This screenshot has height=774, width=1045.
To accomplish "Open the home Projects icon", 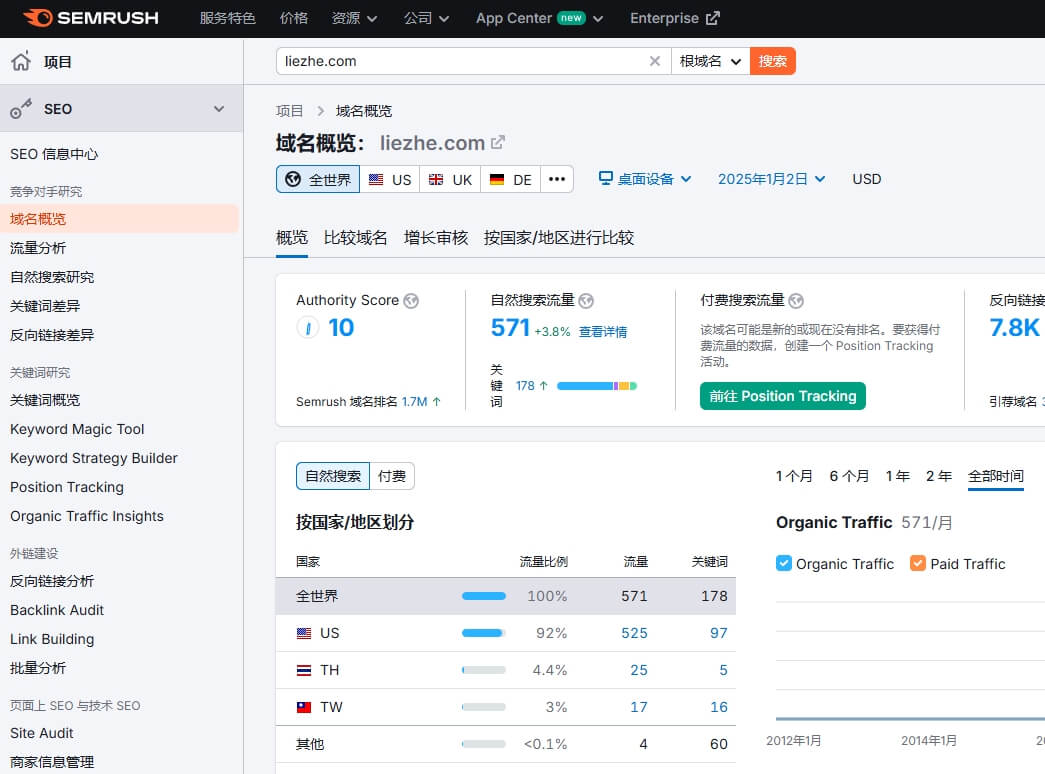I will tap(21, 61).
